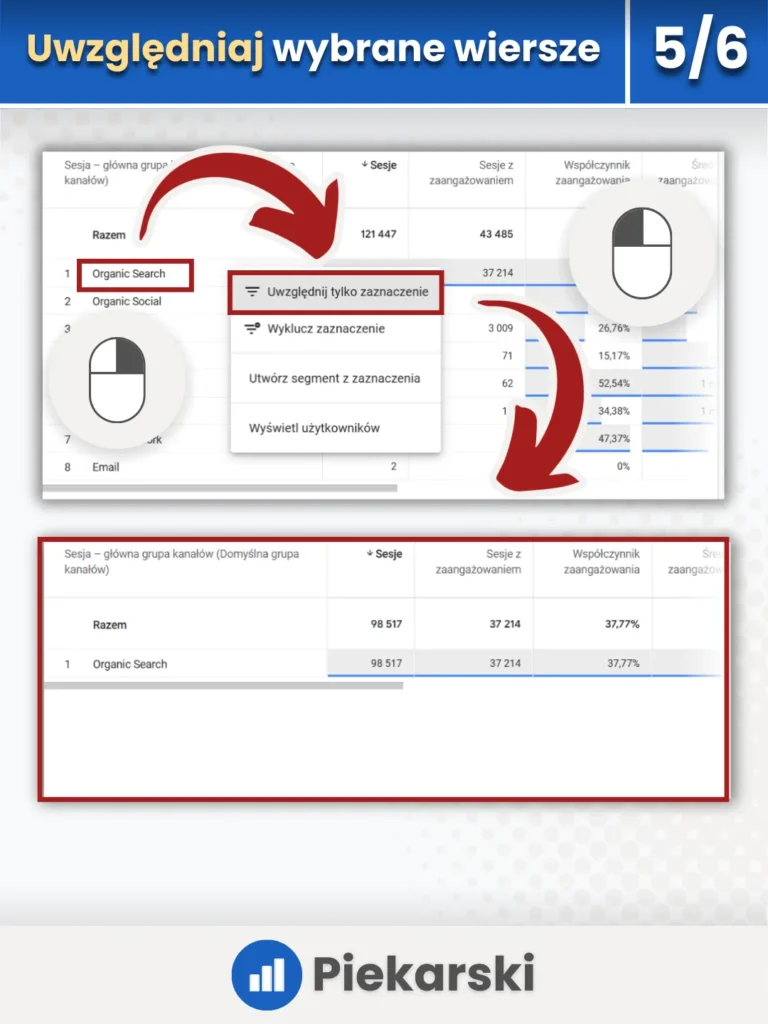Click 98 517 in lower Organic Search row

click(386, 663)
